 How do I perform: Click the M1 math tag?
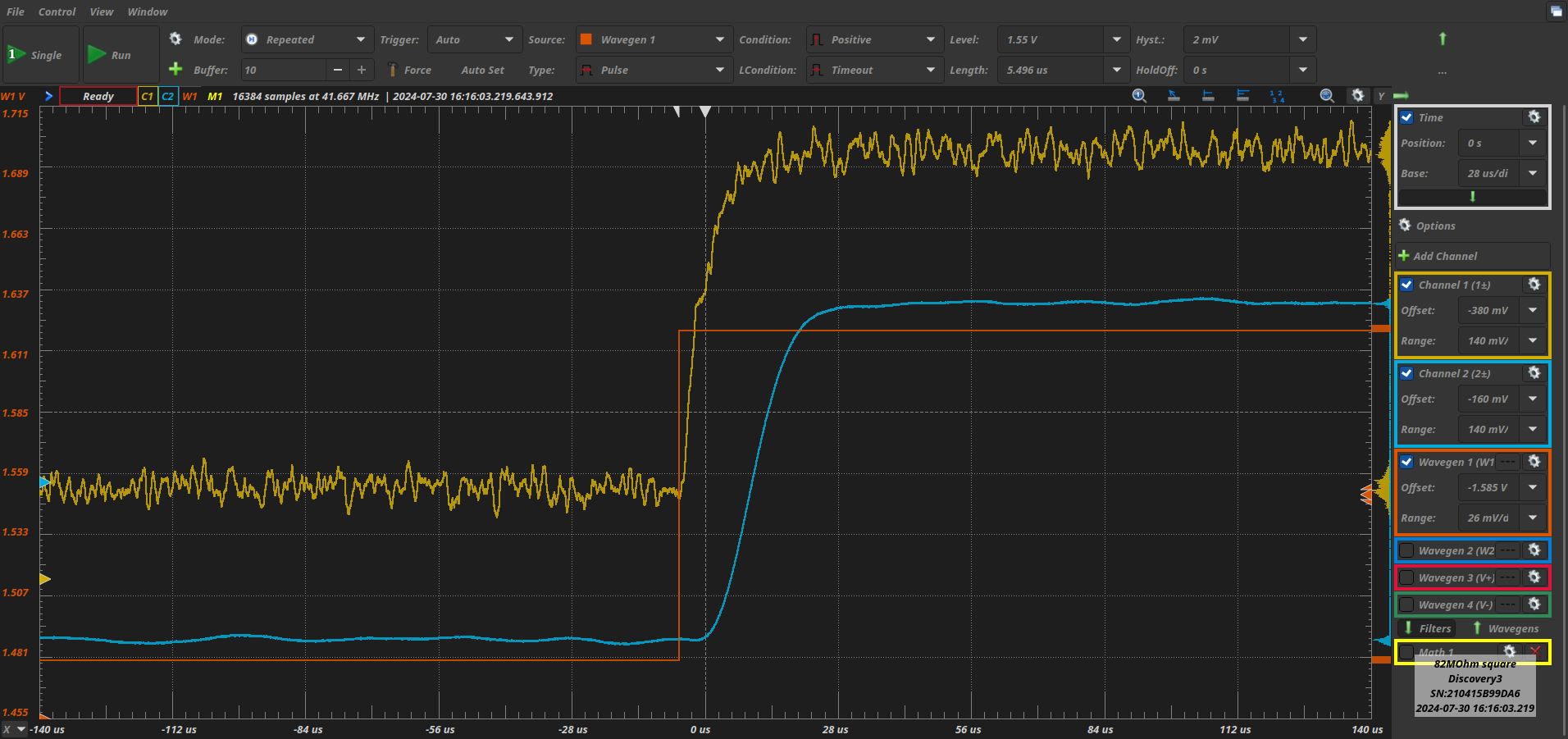(x=215, y=96)
